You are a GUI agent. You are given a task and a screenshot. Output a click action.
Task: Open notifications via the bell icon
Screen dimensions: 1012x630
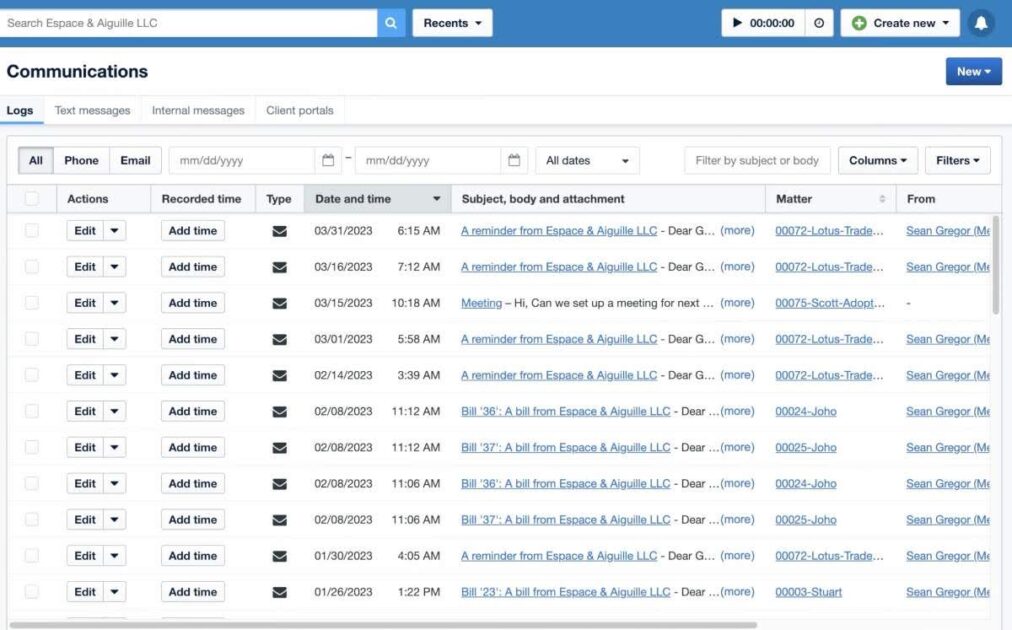tap(981, 22)
